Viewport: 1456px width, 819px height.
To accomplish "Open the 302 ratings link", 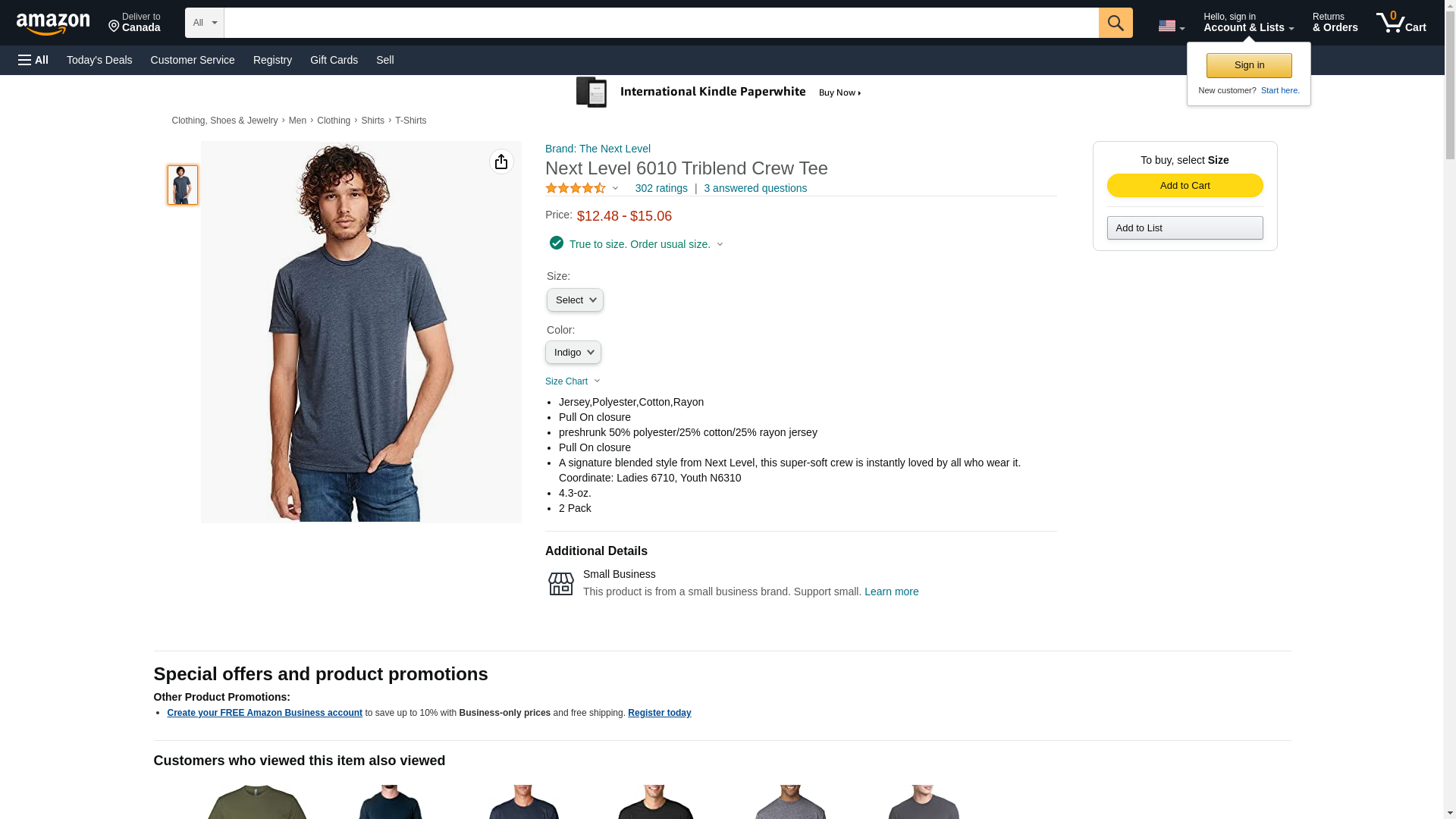I will (x=661, y=188).
